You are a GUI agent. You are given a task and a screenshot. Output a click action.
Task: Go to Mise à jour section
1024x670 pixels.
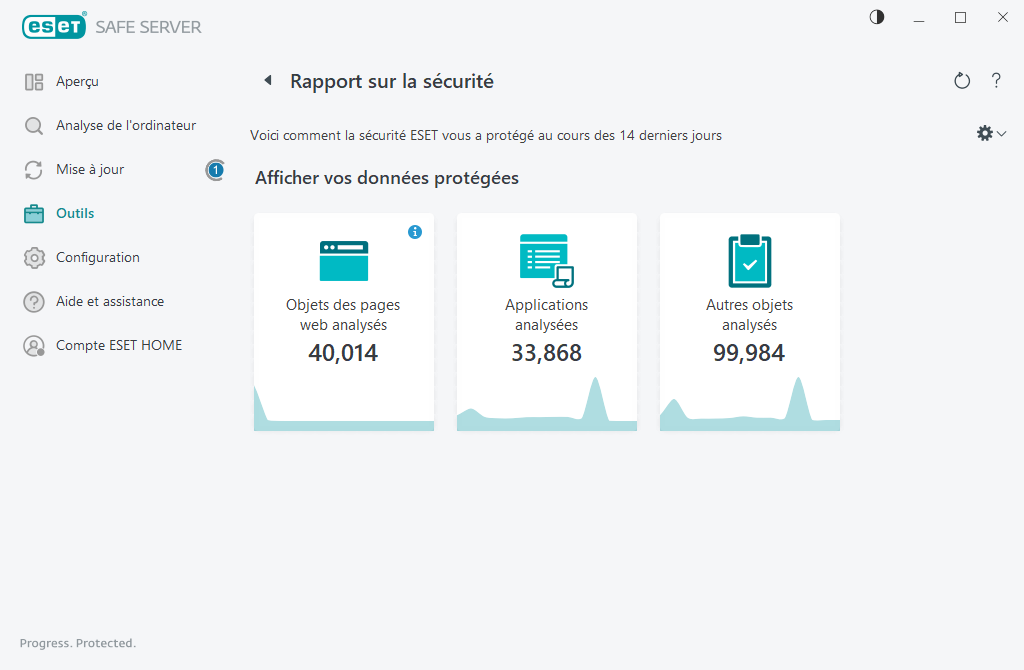(x=90, y=170)
